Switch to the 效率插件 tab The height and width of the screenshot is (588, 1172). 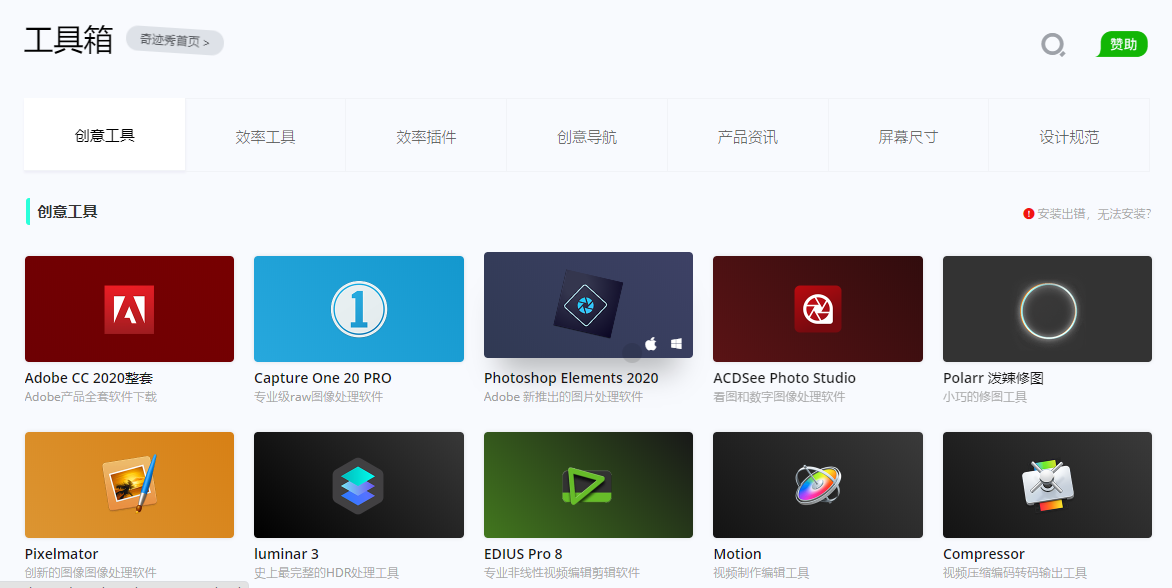pos(426,136)
